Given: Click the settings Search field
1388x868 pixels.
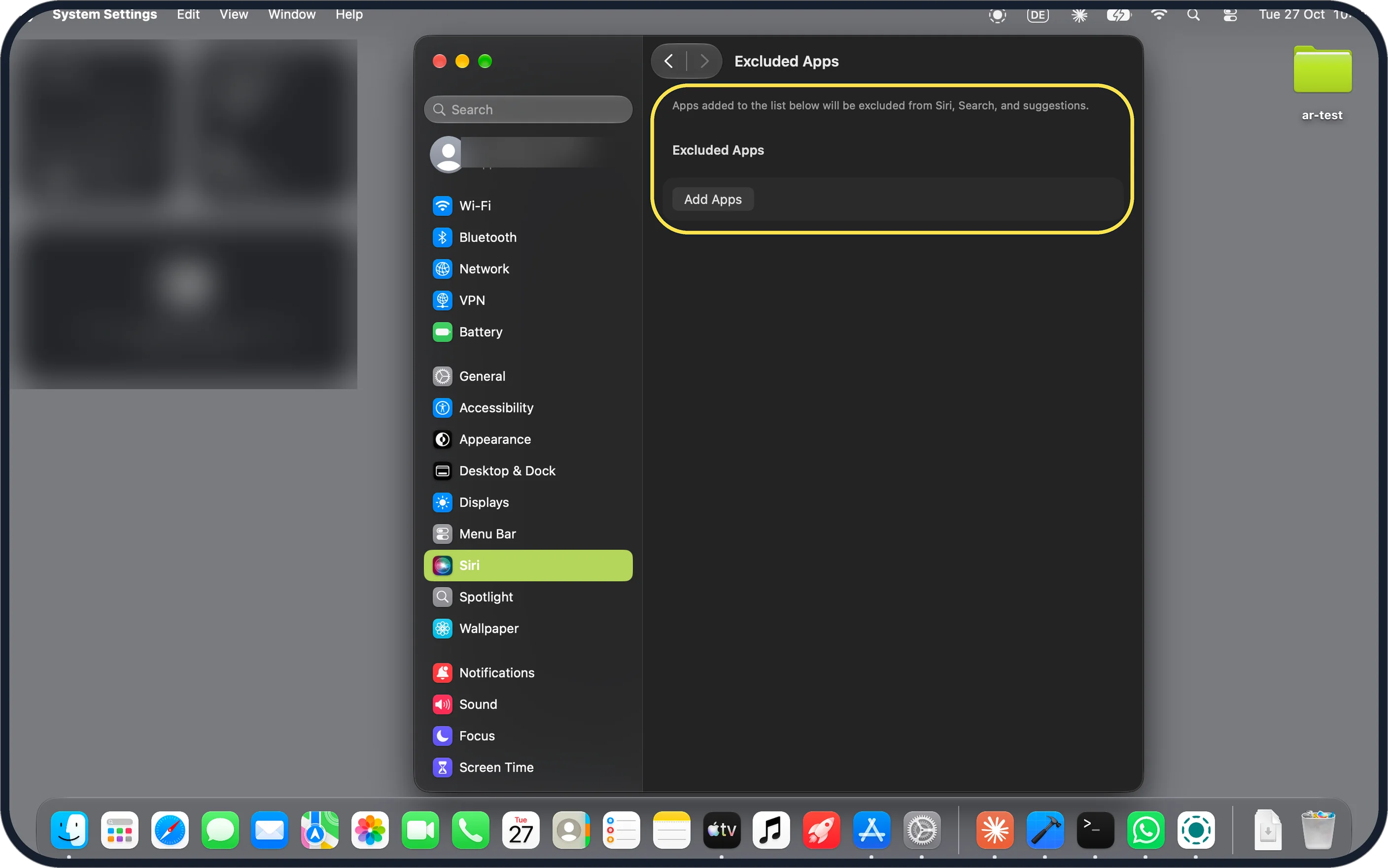Looking at the screenshot, I should pyautogui.click(x=528, y=110).
